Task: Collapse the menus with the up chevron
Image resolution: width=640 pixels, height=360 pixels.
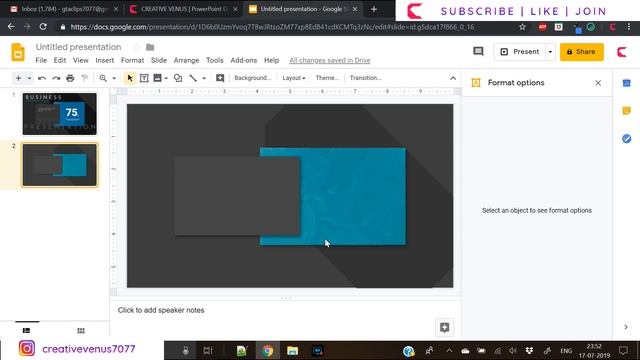Action: (x=453, y=78)
